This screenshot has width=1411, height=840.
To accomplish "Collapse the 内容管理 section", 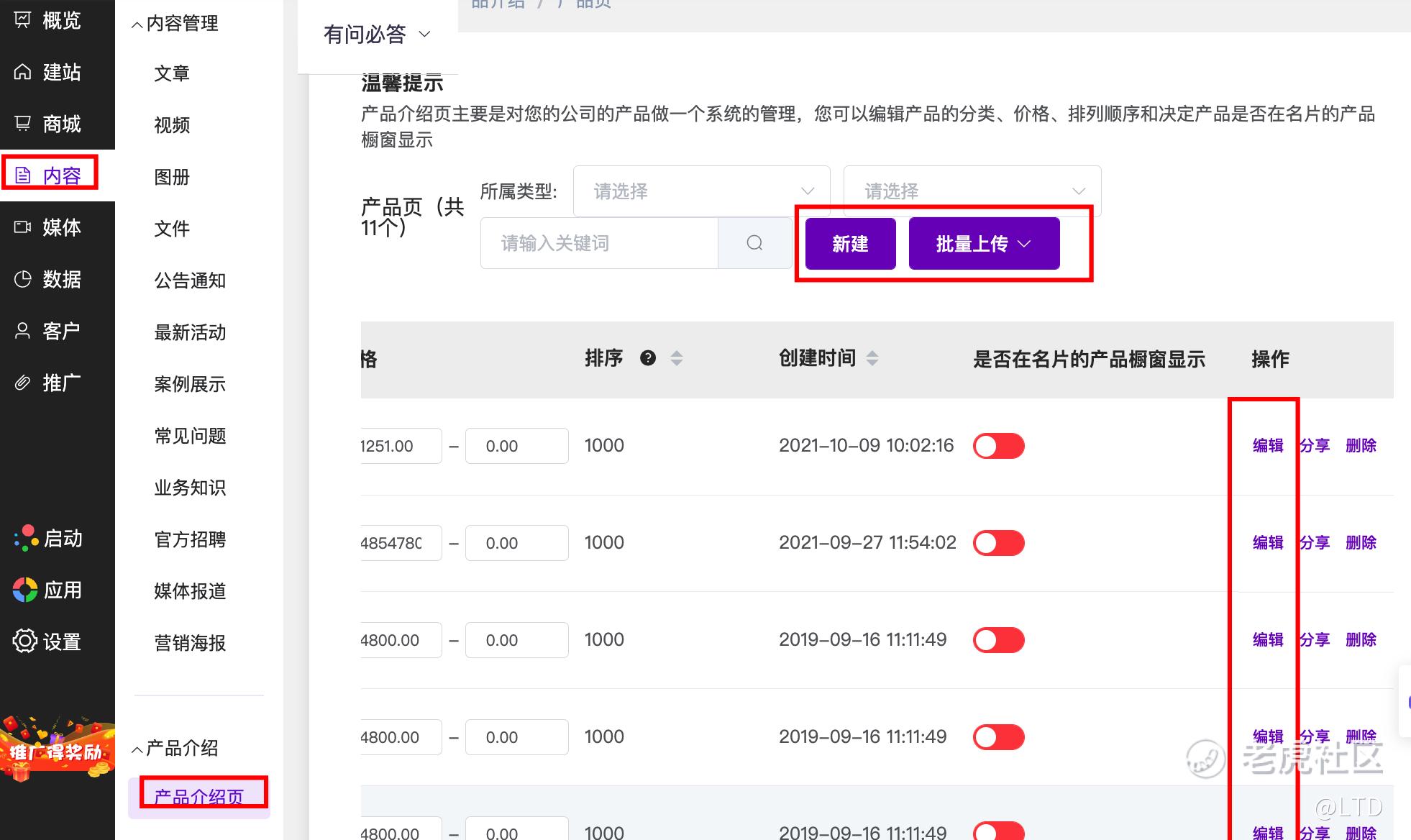I will 175,24.
